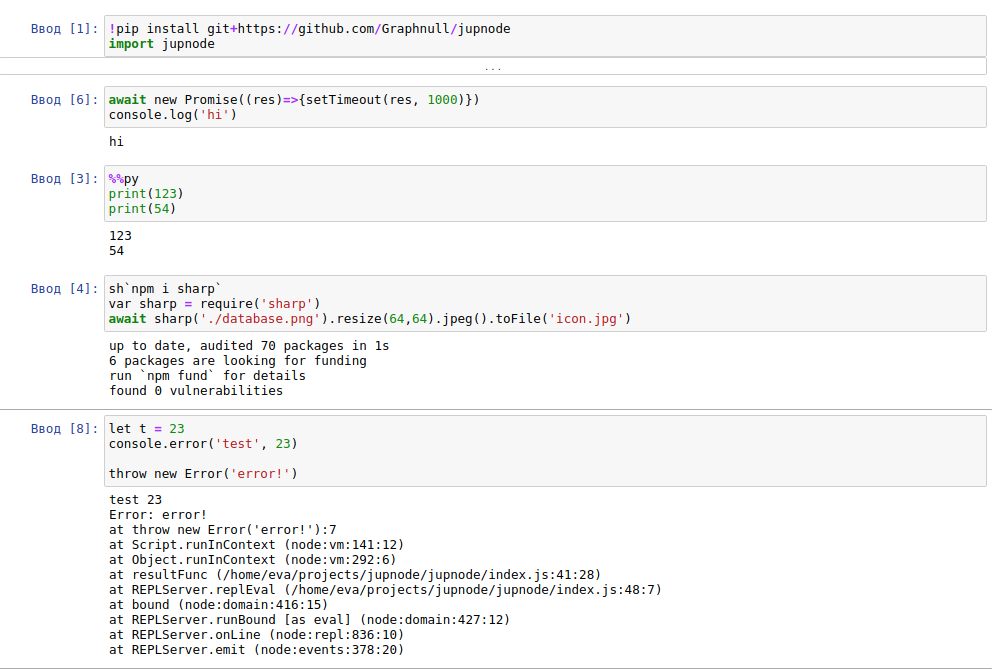Click the 'print(123)' code line

click(x=146, y=194)
